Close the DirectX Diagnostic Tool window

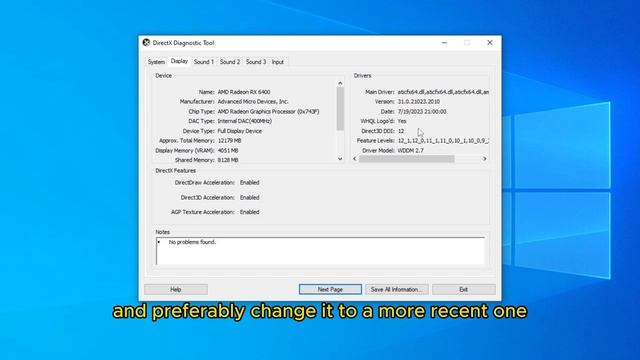[490, 42]
